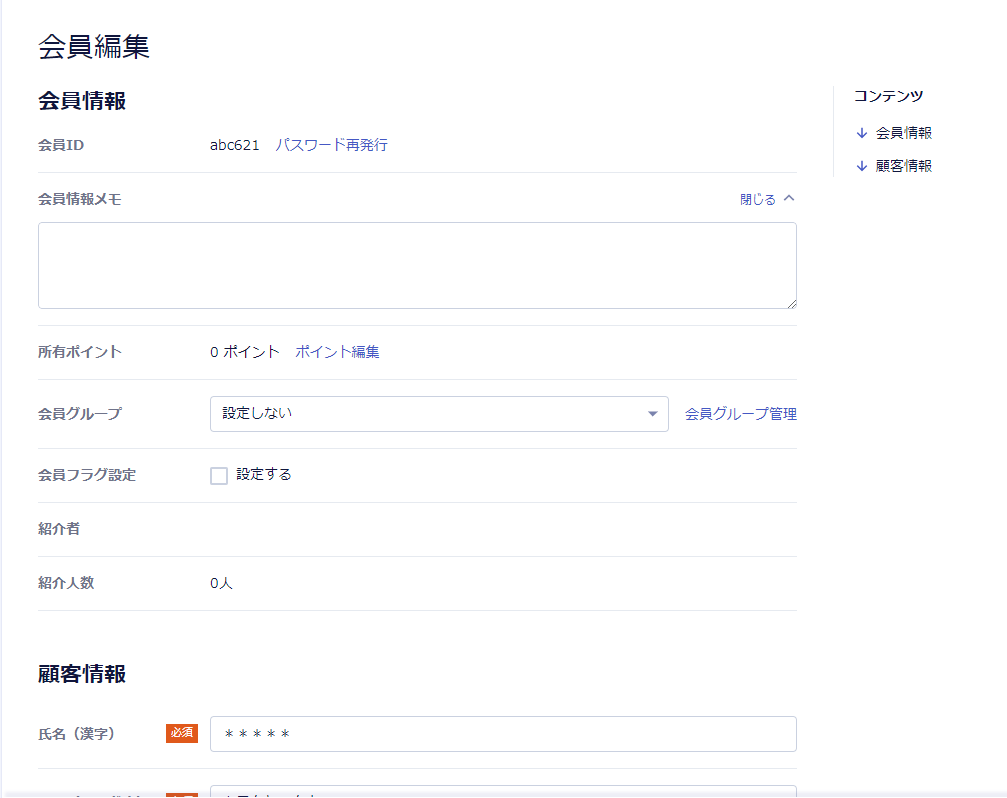Focus the 会員情報メモ text area

pos(417,265)
